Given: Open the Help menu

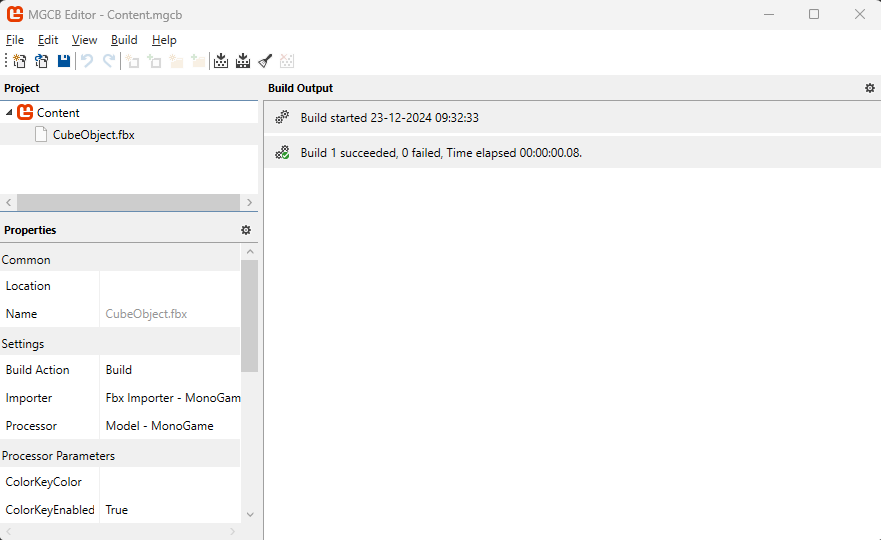Looking at the screenshot, I should (164, 40).
